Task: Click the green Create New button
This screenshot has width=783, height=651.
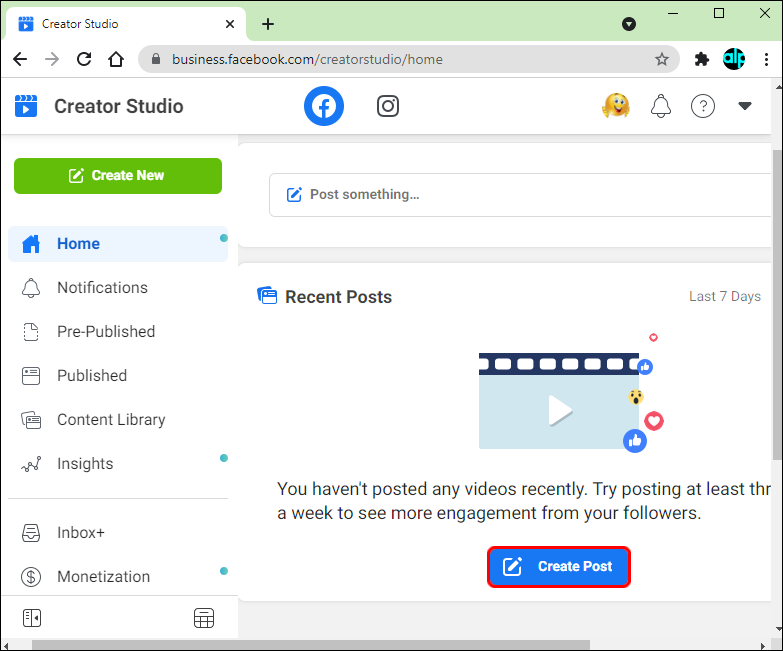Action: click(x=118, y=176)
